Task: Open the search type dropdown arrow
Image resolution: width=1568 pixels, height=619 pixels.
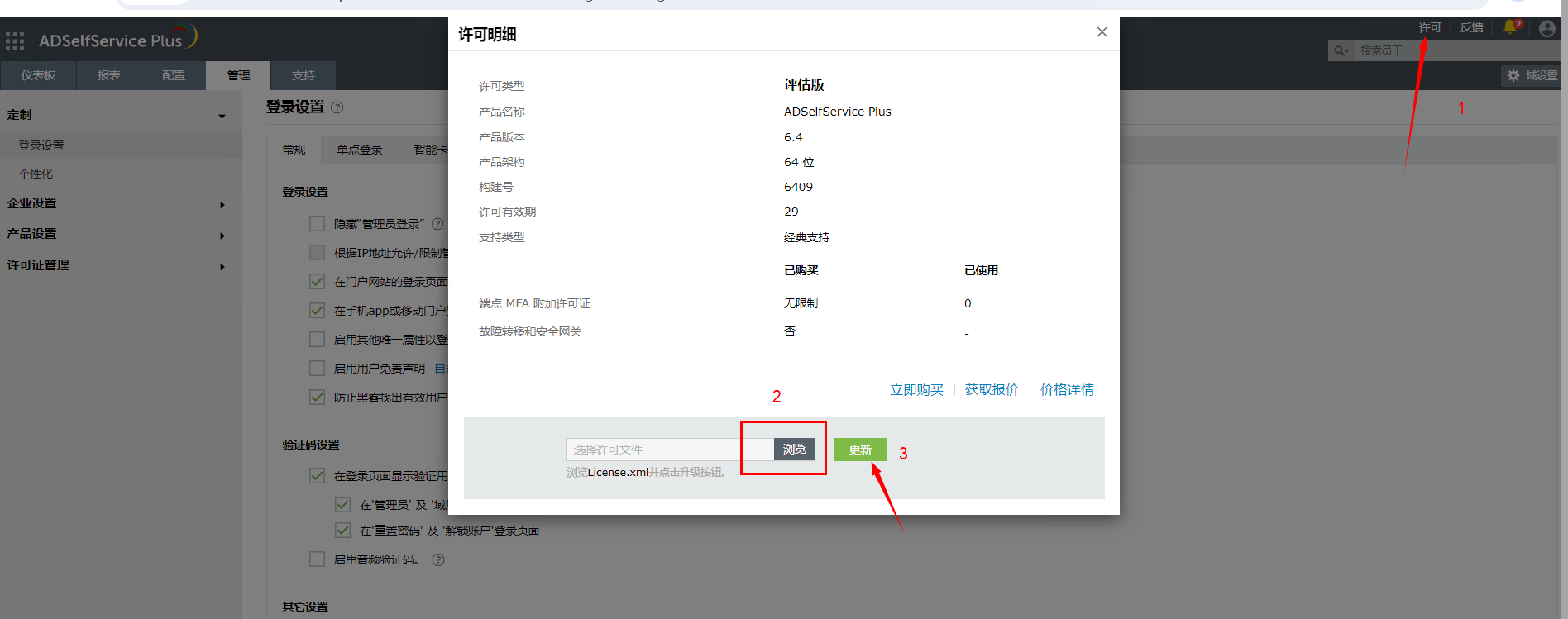Action: pyautogui.click(x=1346, y=52)
